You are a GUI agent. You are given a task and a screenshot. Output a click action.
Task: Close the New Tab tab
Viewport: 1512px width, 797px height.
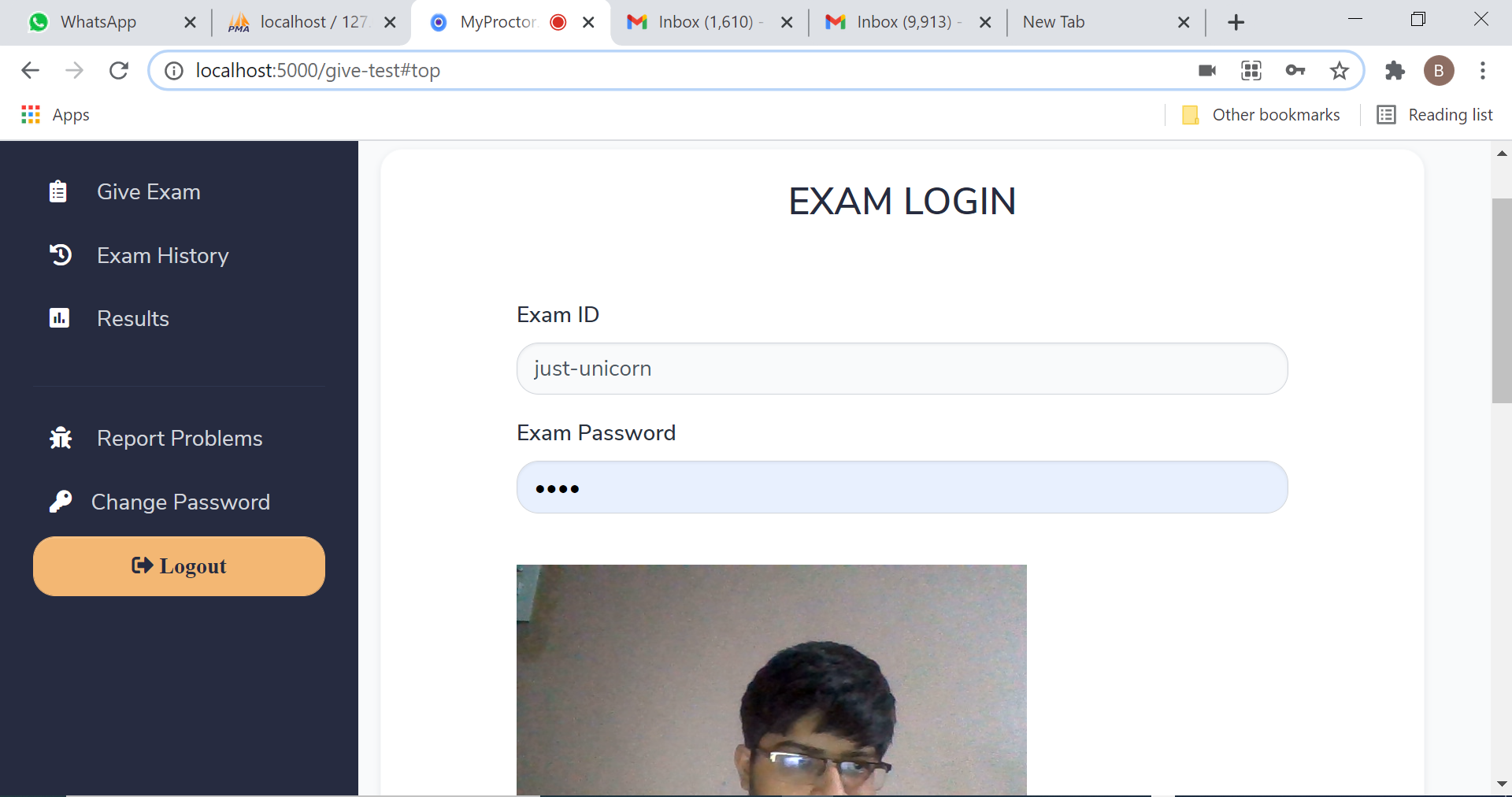pos(1184,22)
